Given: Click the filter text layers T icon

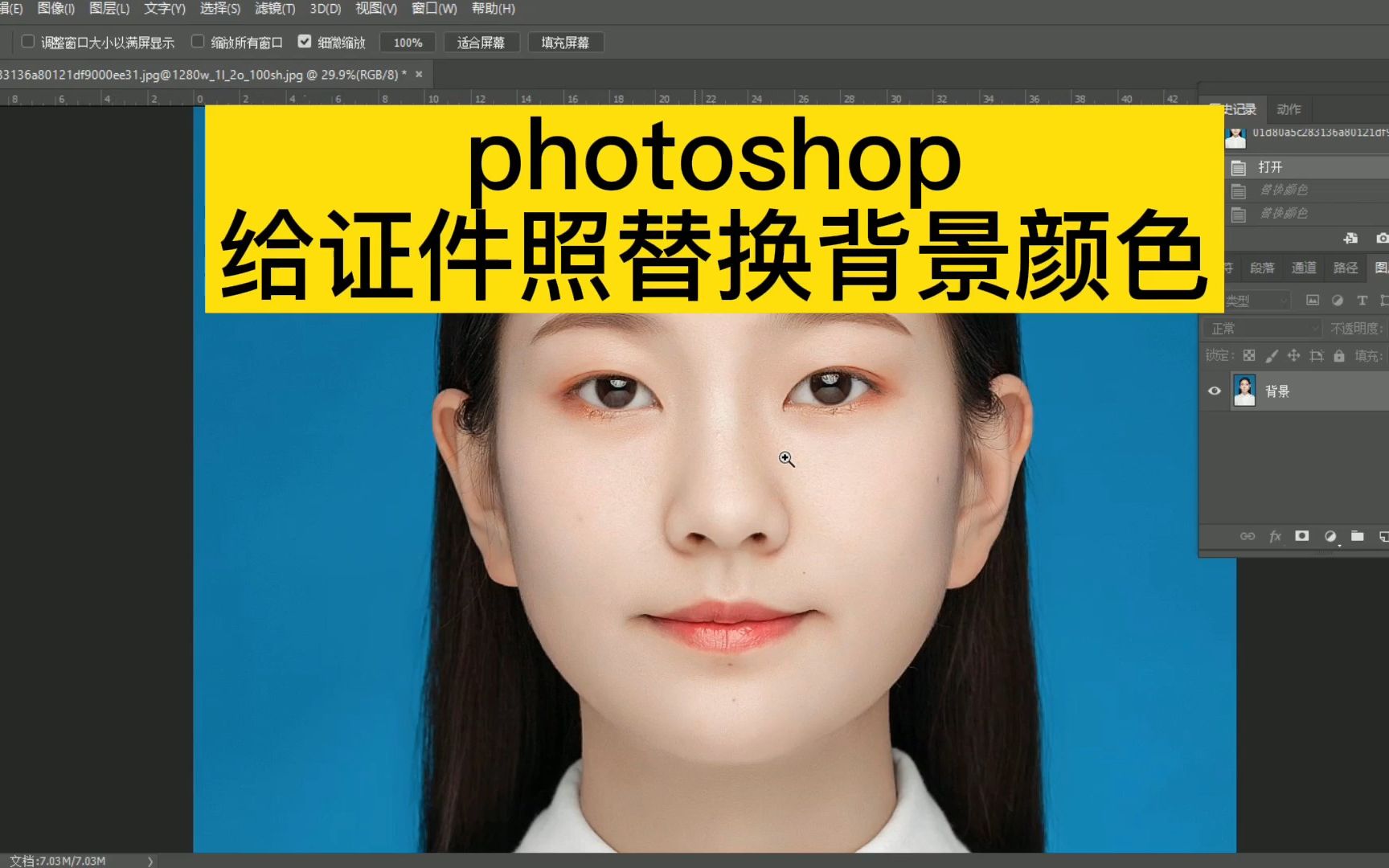Looking at the screenshot, I should 1362,300.
